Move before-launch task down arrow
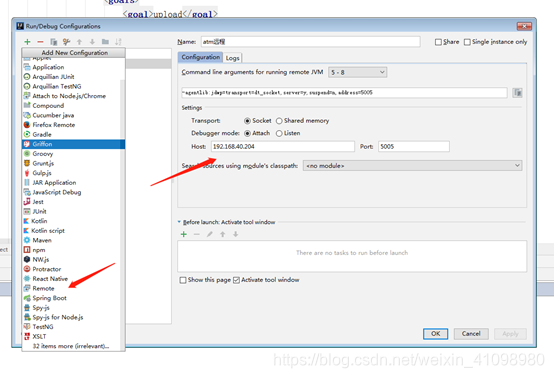The image size is (554, 378). [x=236, y=234]
